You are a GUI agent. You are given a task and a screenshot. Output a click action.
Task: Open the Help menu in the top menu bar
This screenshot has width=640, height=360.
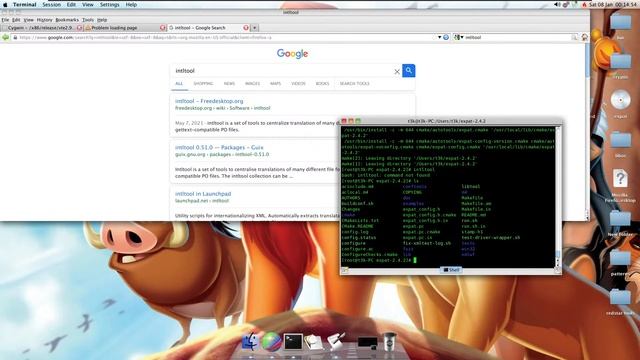[x=131, y=4]
